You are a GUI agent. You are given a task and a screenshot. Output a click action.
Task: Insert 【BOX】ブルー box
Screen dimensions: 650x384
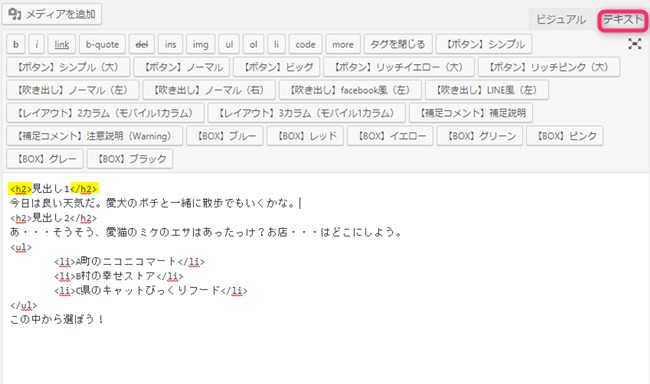click(225, 136)
